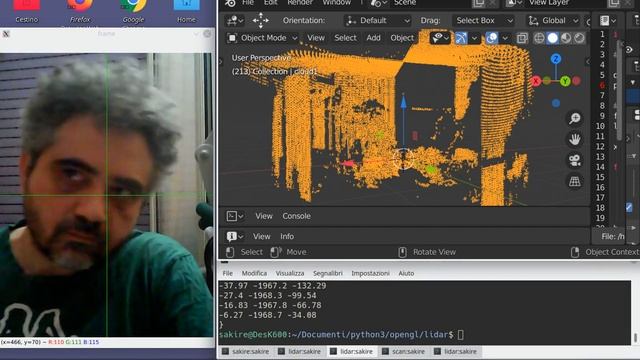640x360 pixels.
Task: Open the Add menu in the viewport header
Action: 373,38
